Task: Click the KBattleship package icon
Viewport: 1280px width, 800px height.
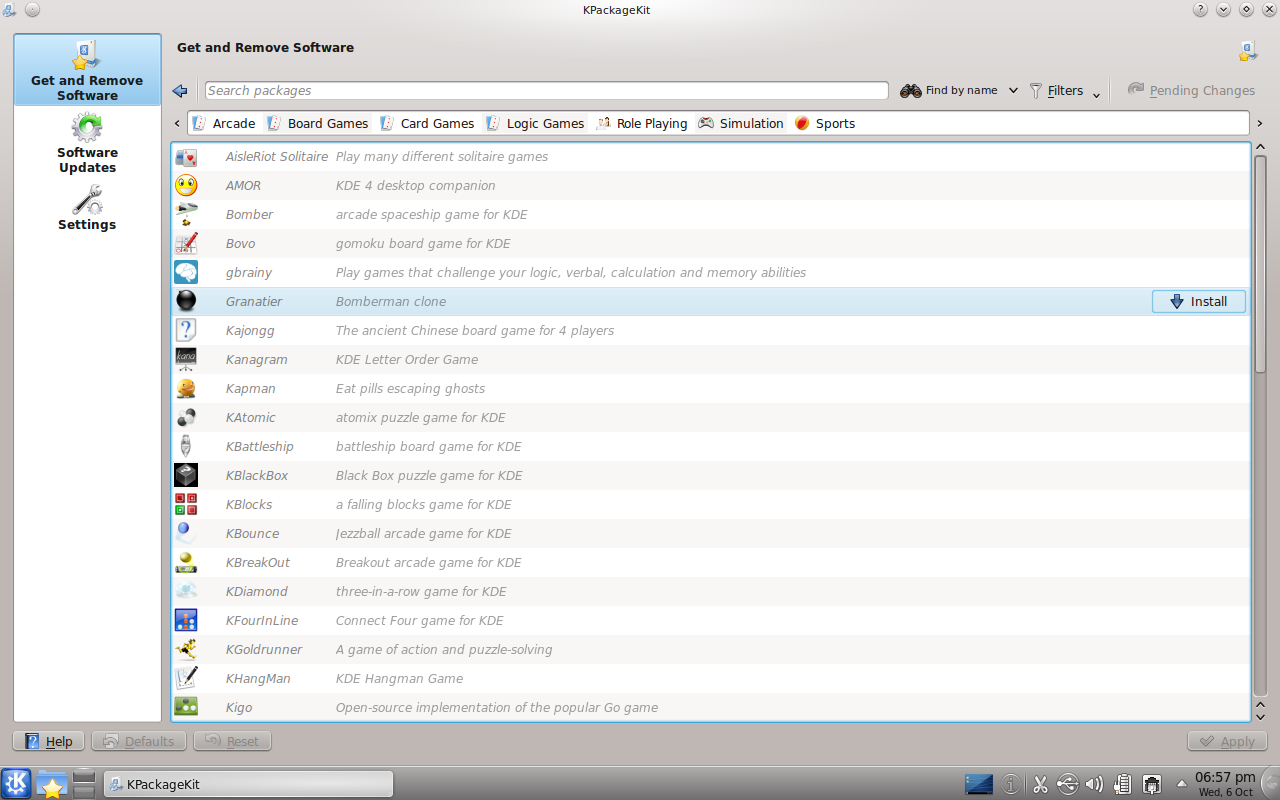Action: [x=186, y=447]
